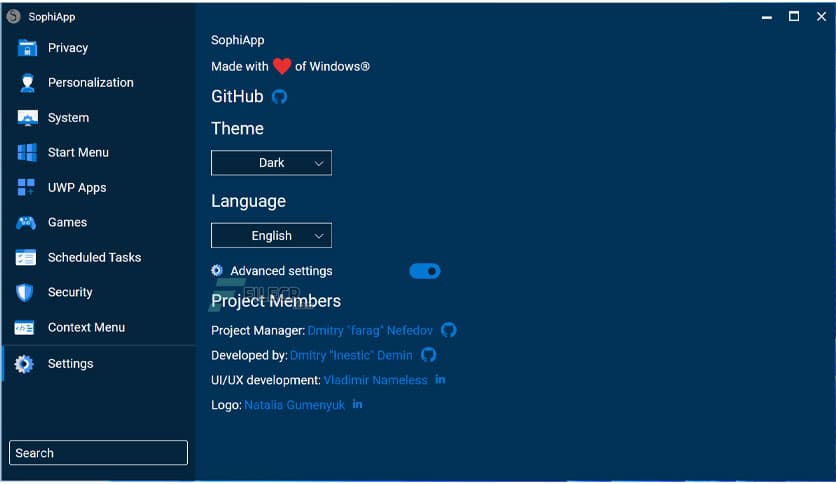Click the "Advanced settings" label text
The image size is (836, 484).
coord(281,271)
